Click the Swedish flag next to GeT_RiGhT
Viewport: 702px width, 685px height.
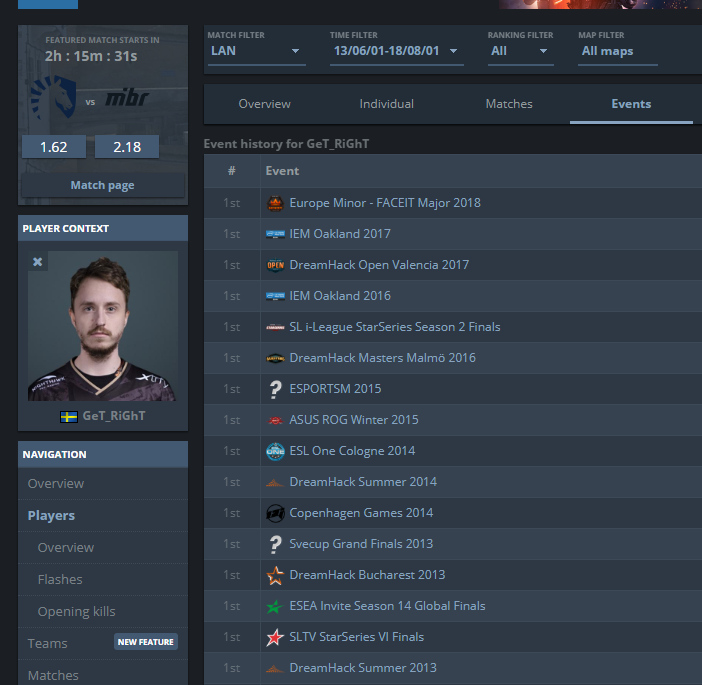[69, 417]
